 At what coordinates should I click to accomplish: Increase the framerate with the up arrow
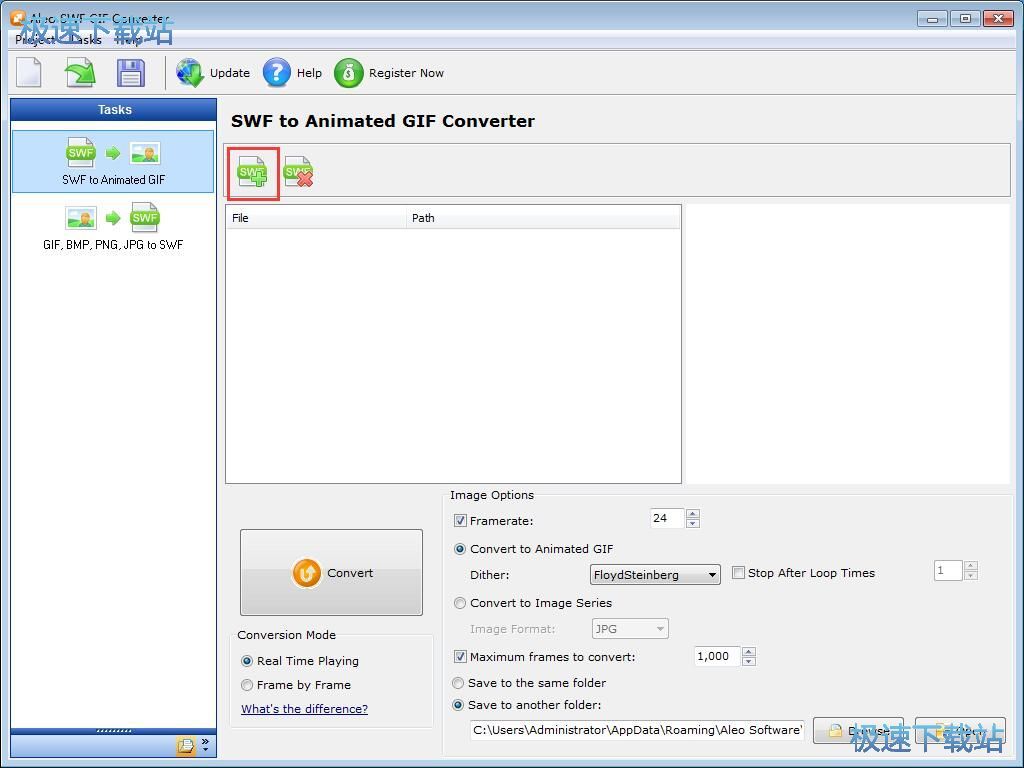click(x=693, y=514)
